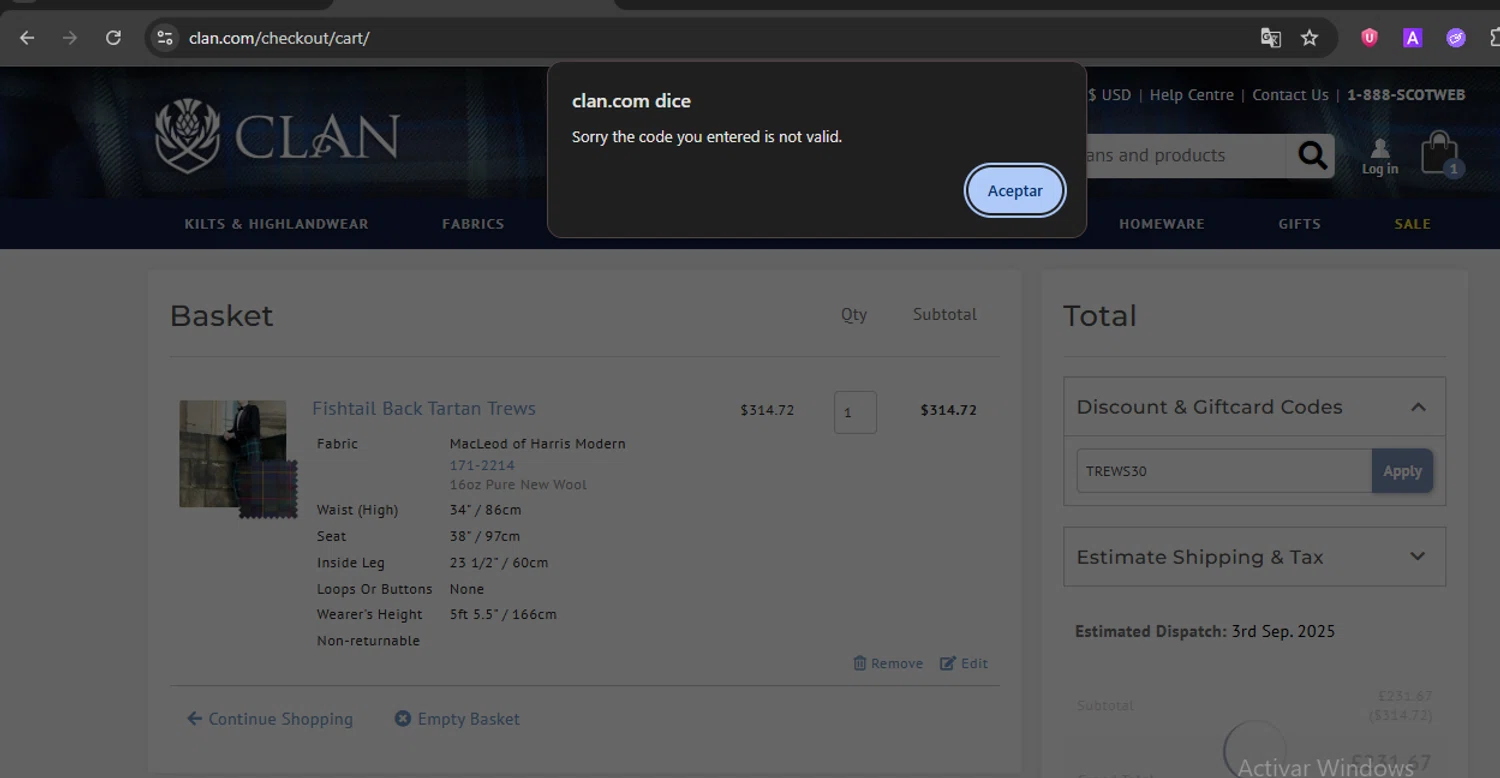The image size is (1500, 778).
Task: Go back with the browser back arrow
Action: pyautogui.click(x=27, y=38)
